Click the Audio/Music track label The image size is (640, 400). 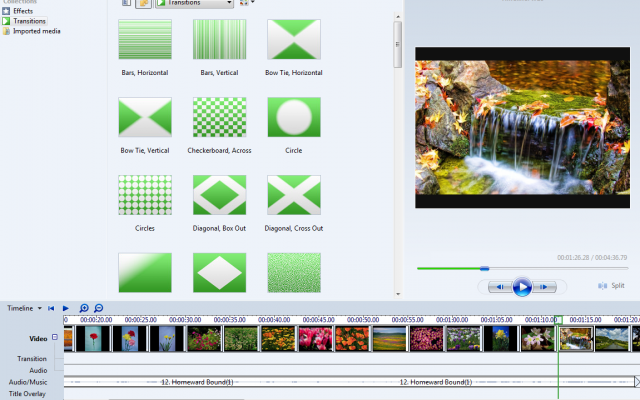click(28, 382)
